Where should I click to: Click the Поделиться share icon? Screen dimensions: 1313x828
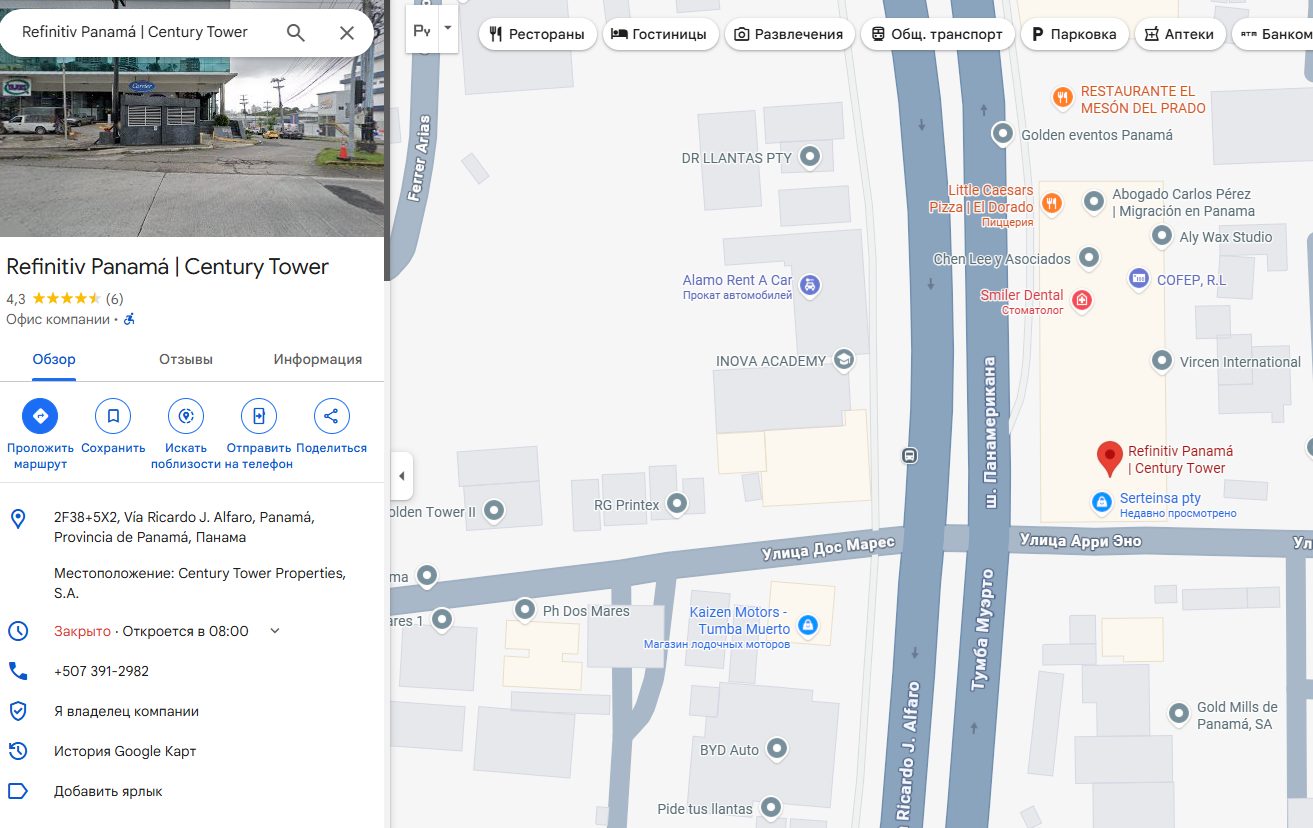(x=332, y=416)
